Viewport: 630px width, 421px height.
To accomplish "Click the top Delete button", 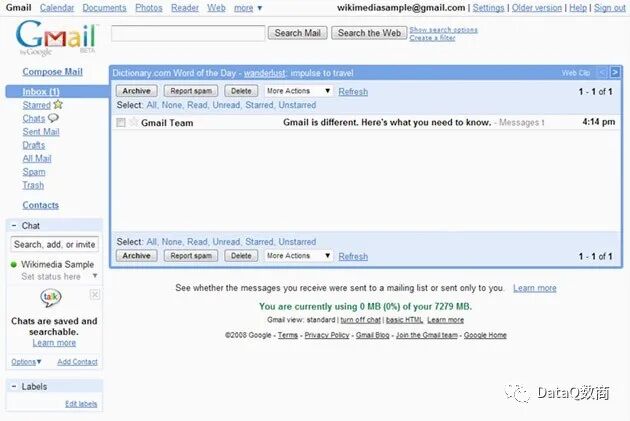I will pos(241,91).
